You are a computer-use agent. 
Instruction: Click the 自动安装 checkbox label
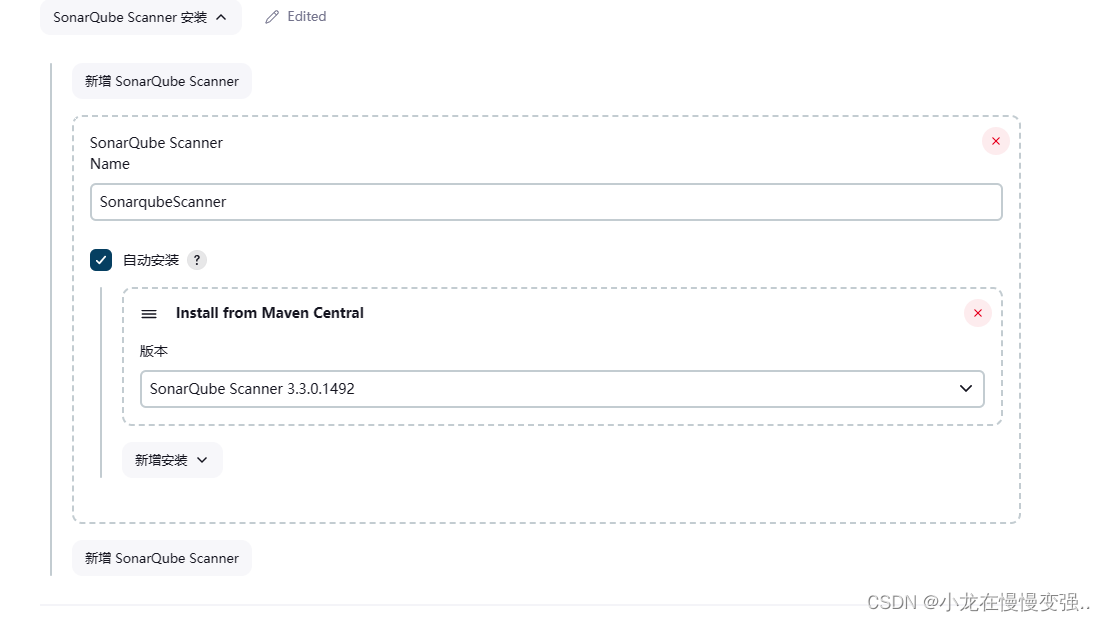pyautogui.click(x=151, y=260)
